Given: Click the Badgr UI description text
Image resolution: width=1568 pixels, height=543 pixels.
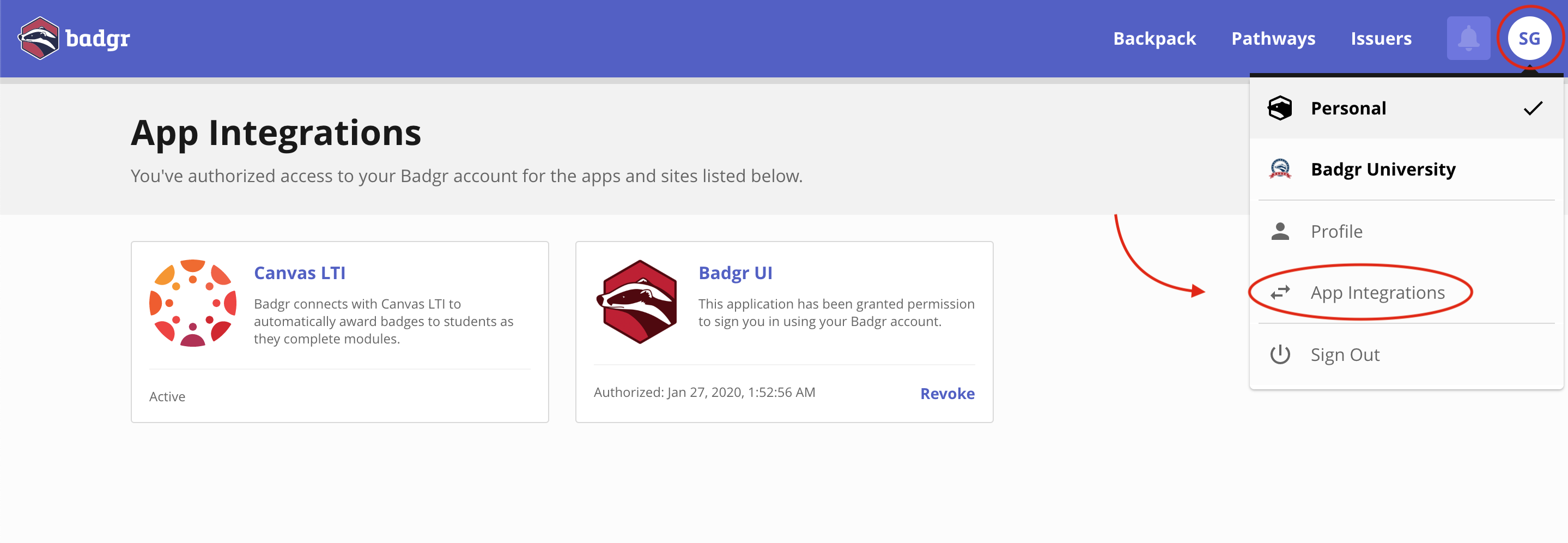Looking at the screenshot, I should point(836,312).
